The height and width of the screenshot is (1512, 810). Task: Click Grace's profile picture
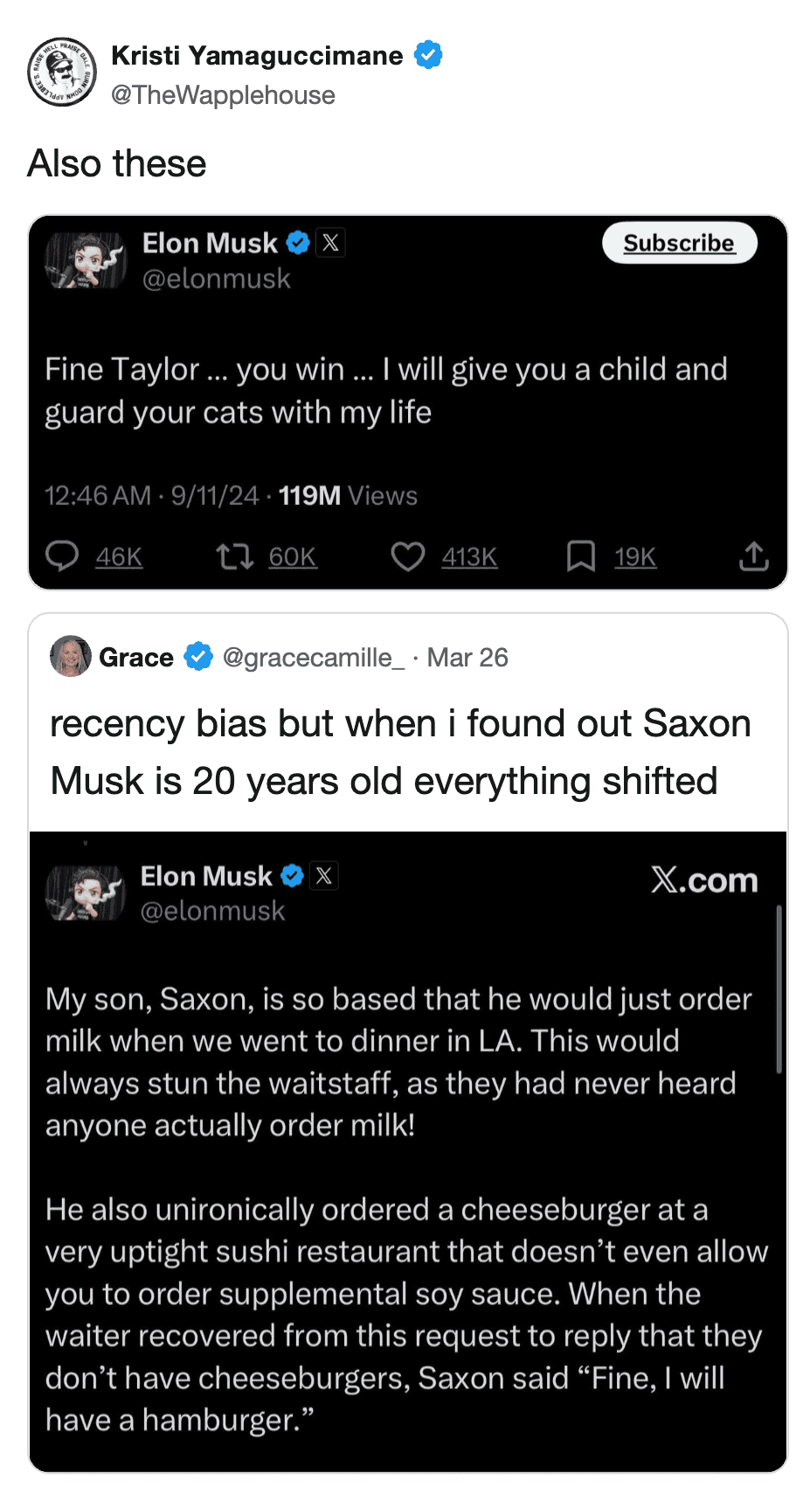pos(71,657)
